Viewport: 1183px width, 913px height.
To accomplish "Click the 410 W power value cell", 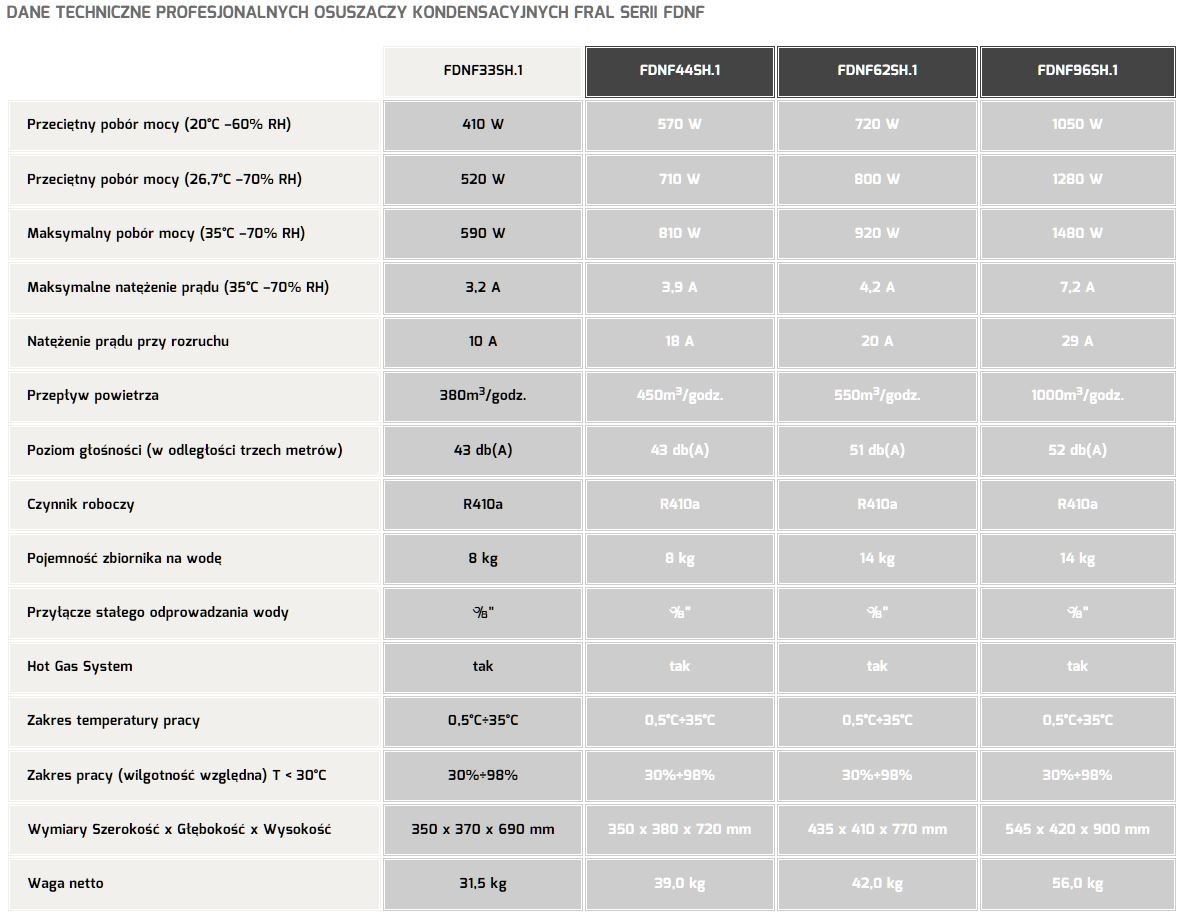I will pos(483,125).
